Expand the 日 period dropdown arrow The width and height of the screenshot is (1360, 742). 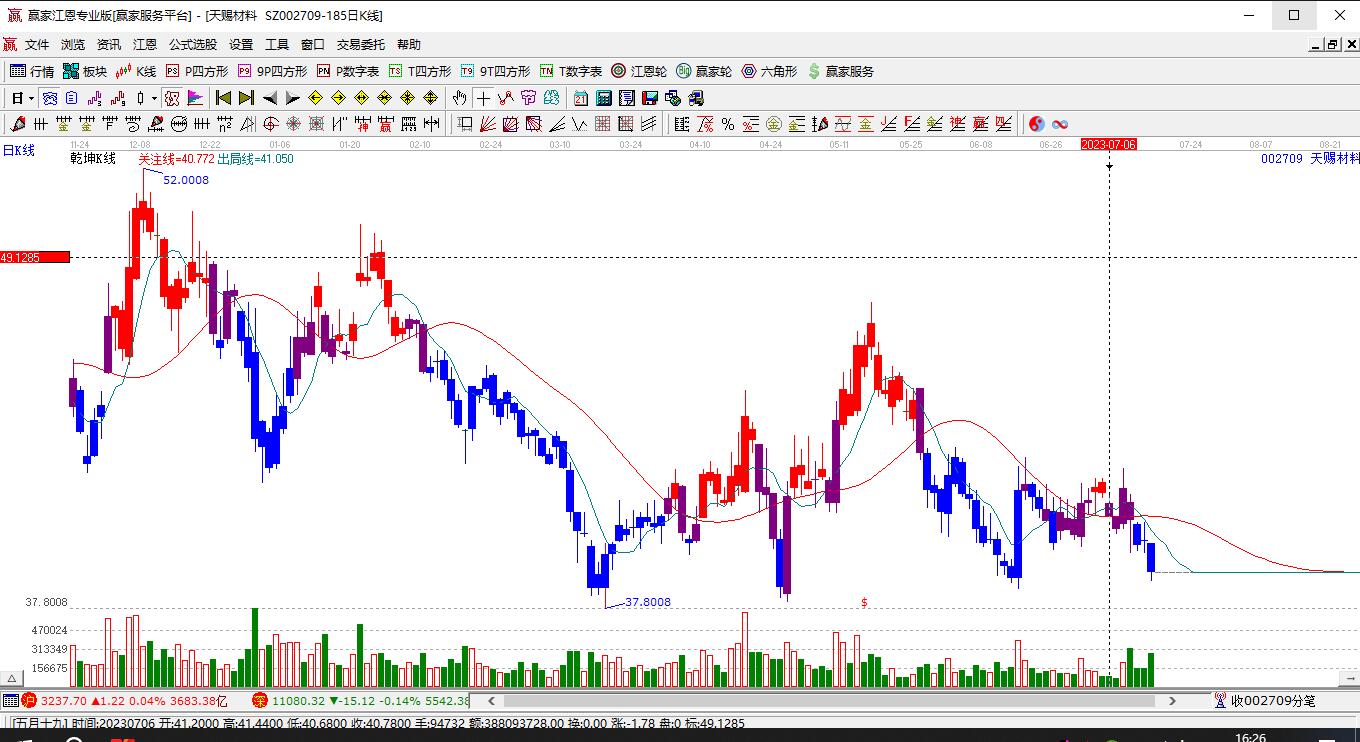coord(31,98)
